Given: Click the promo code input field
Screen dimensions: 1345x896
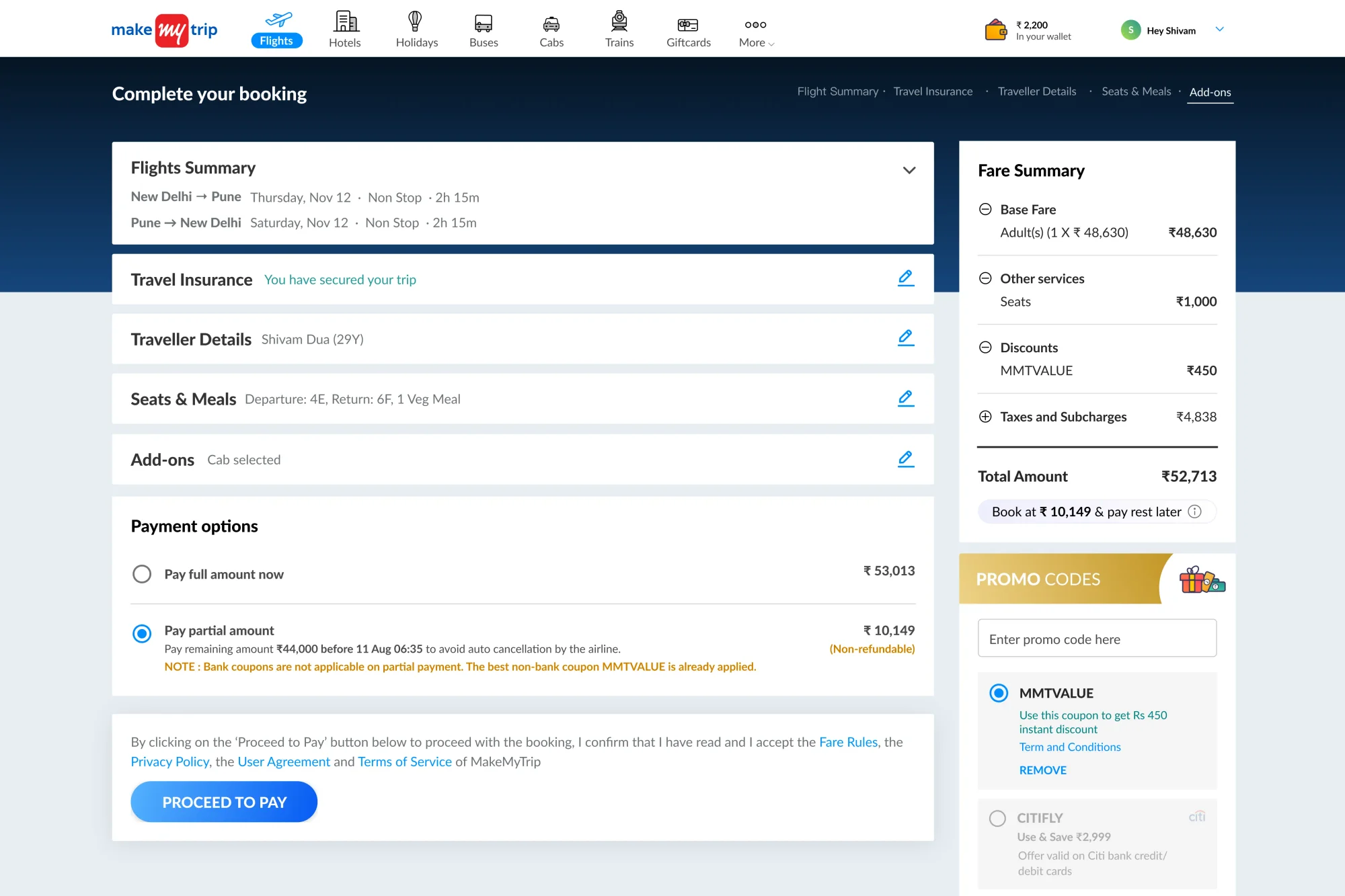Looking at the screenshot, I should pyautogui.click(x=1097, y=638).
